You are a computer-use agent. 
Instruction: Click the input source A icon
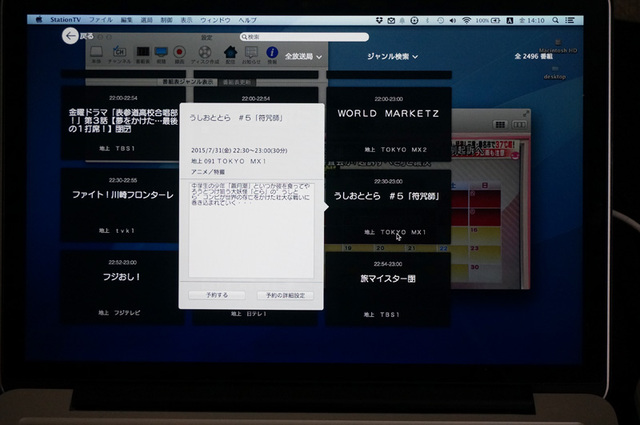pos(510,20)
